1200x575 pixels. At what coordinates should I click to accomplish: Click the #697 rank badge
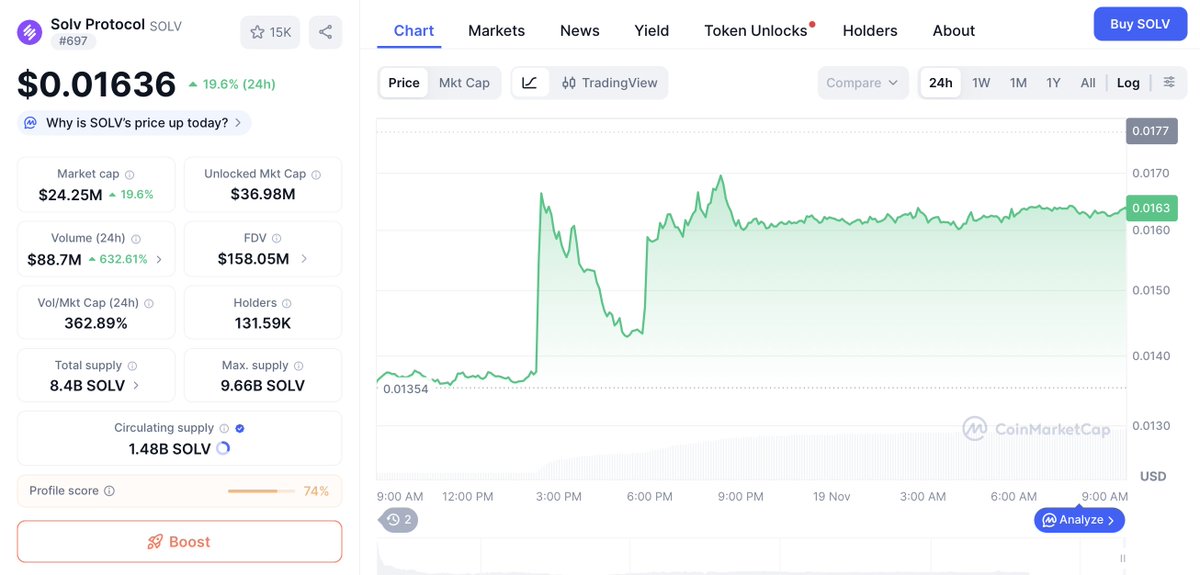pyautogui.click(x=72, y=42)
